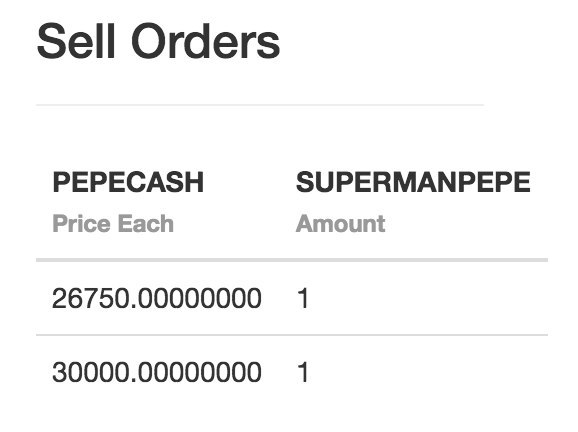Click the thick line below table headers
The width and height of the screenshot is (578, 432).
tap(292, 260)
